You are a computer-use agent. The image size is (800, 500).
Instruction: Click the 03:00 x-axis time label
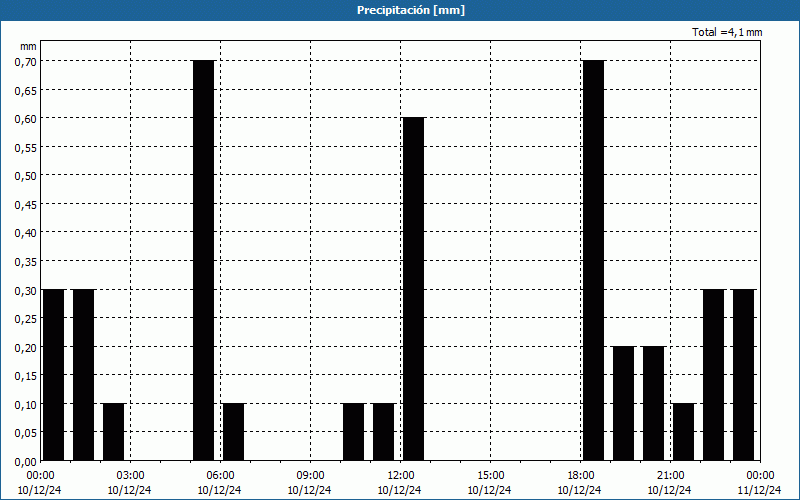130,476
